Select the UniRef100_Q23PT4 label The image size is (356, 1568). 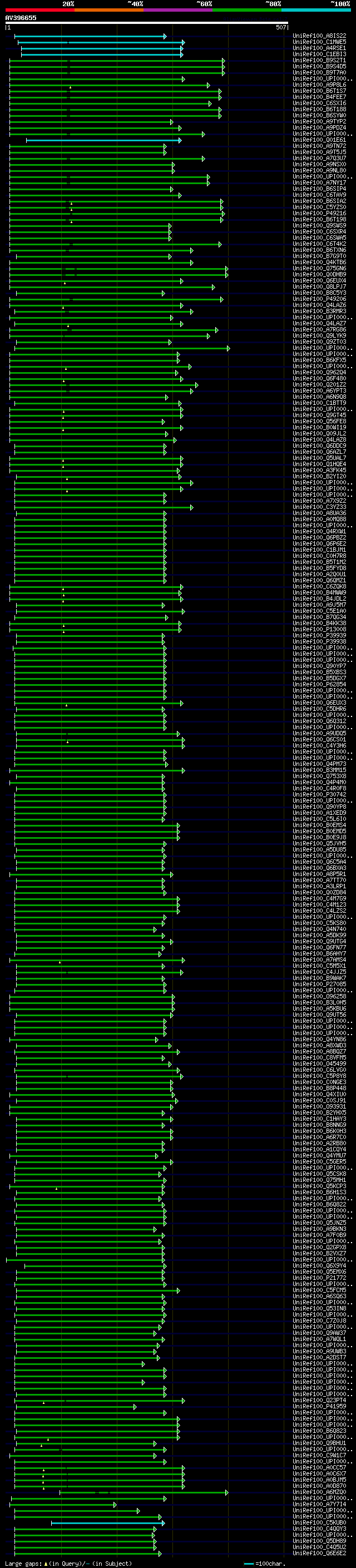(319, 1401)
